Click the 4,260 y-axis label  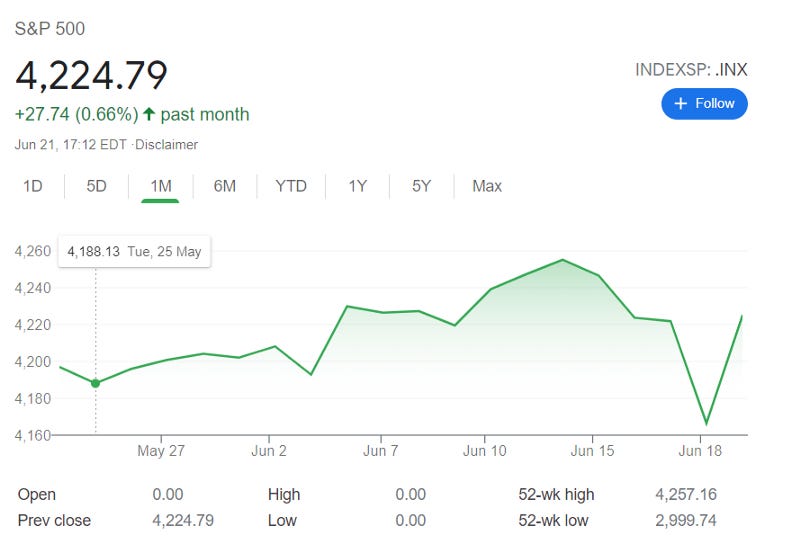33,251
